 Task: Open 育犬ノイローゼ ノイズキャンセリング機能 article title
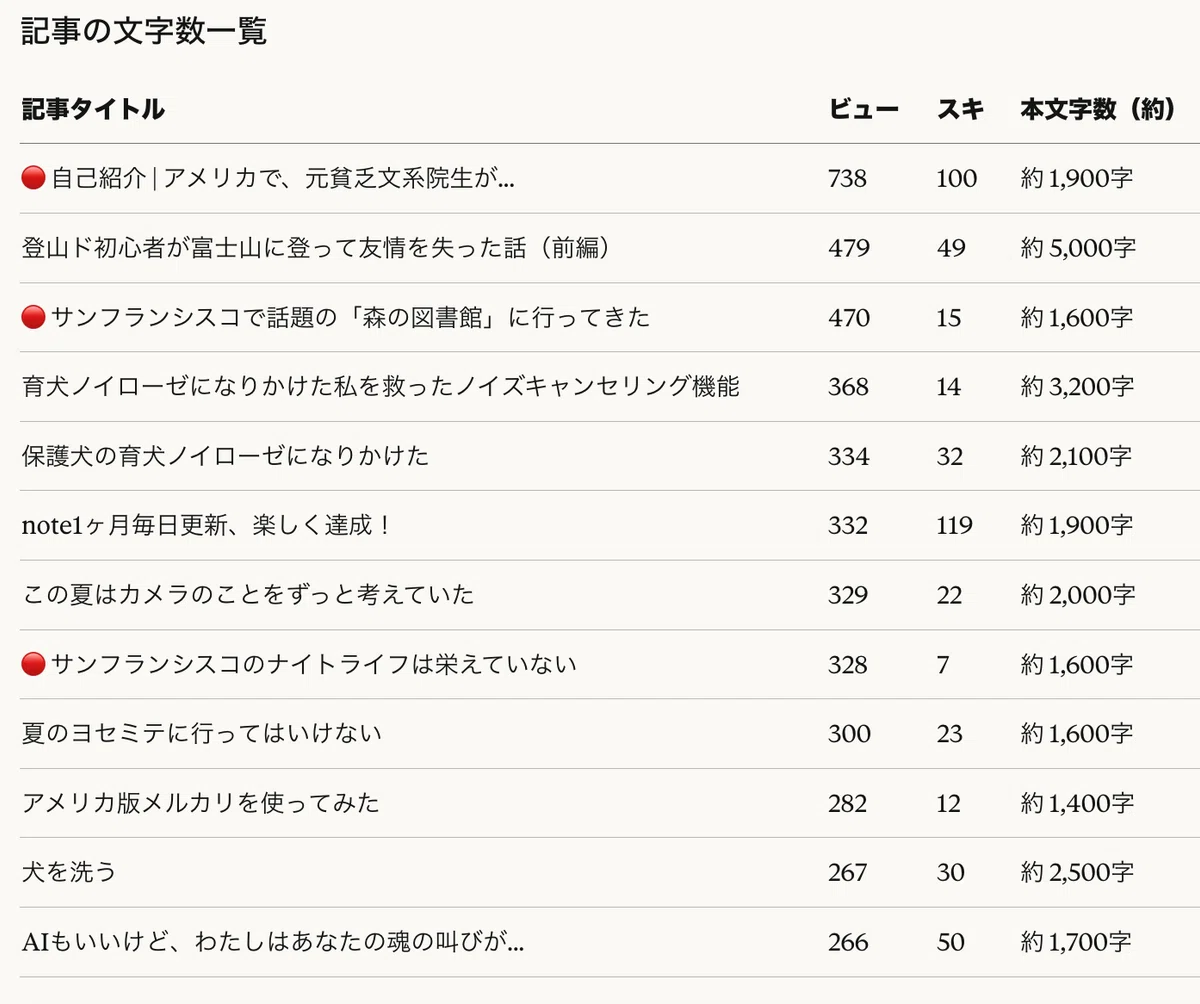tap(381, 386)
